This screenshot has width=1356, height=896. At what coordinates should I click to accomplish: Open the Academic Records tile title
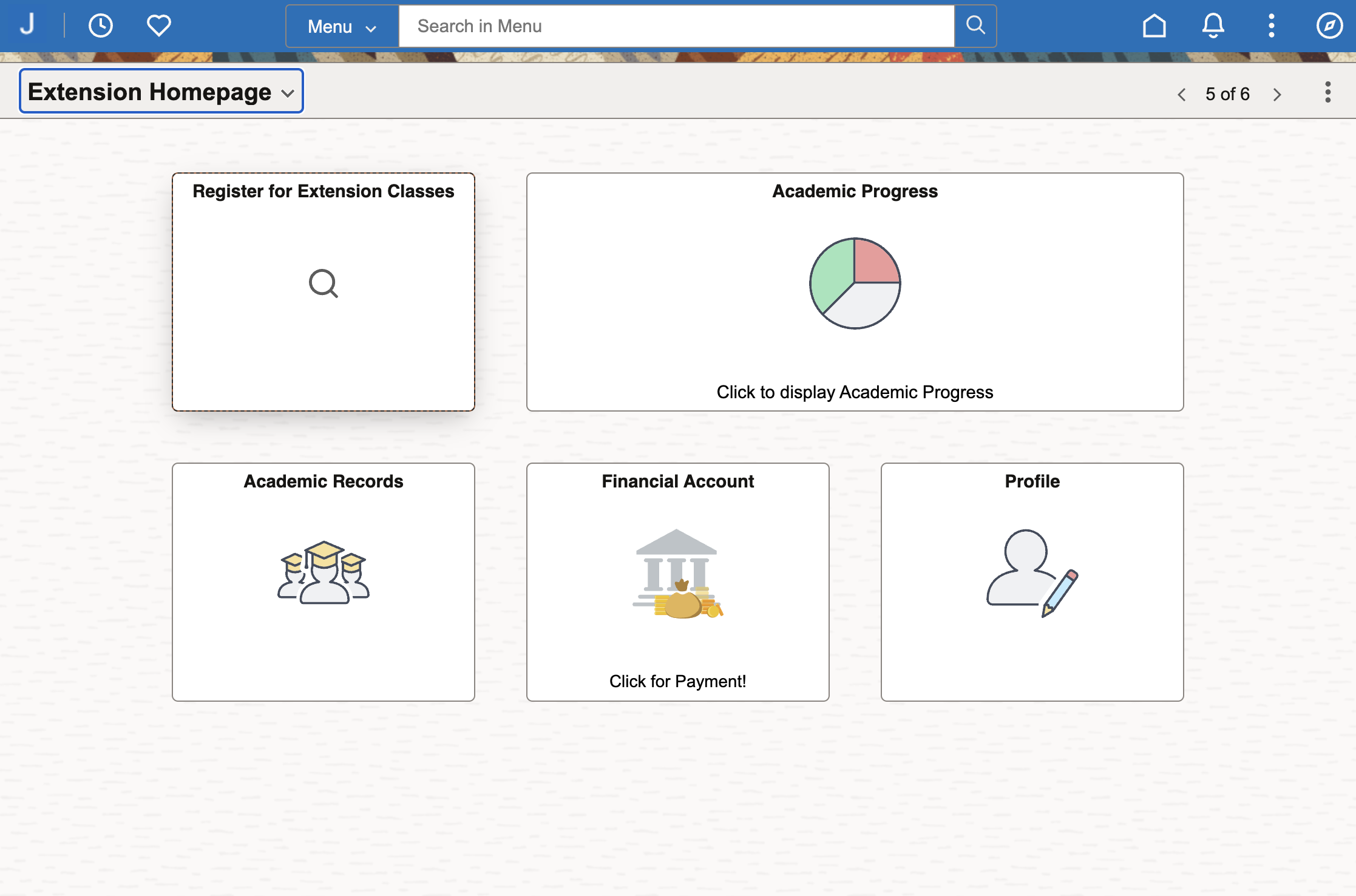(324, 481)
